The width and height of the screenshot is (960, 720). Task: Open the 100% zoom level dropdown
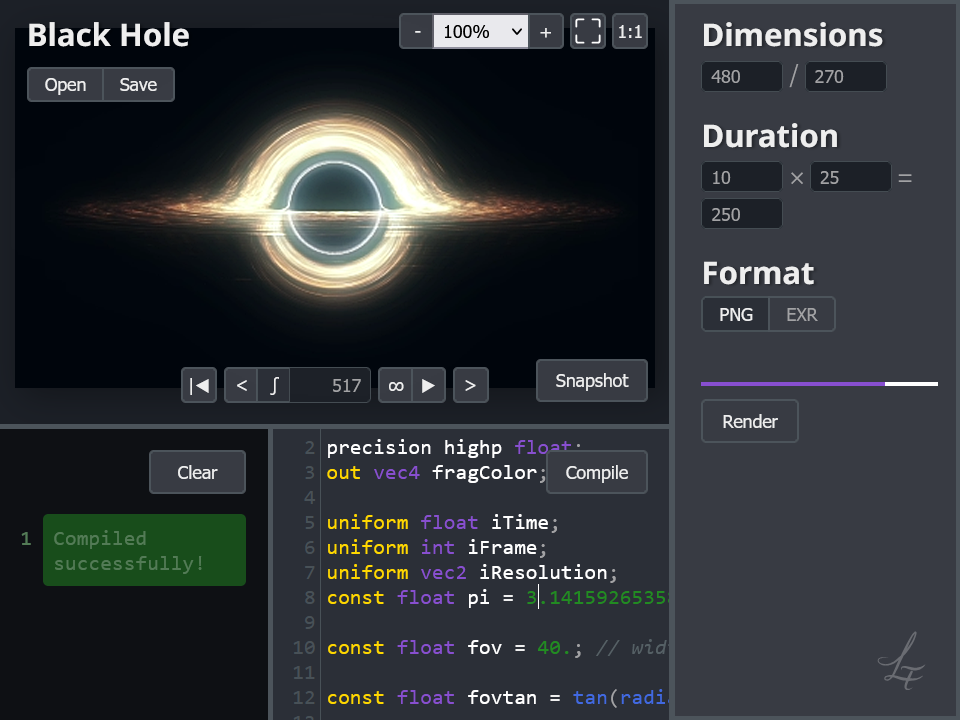coord(483,32)
